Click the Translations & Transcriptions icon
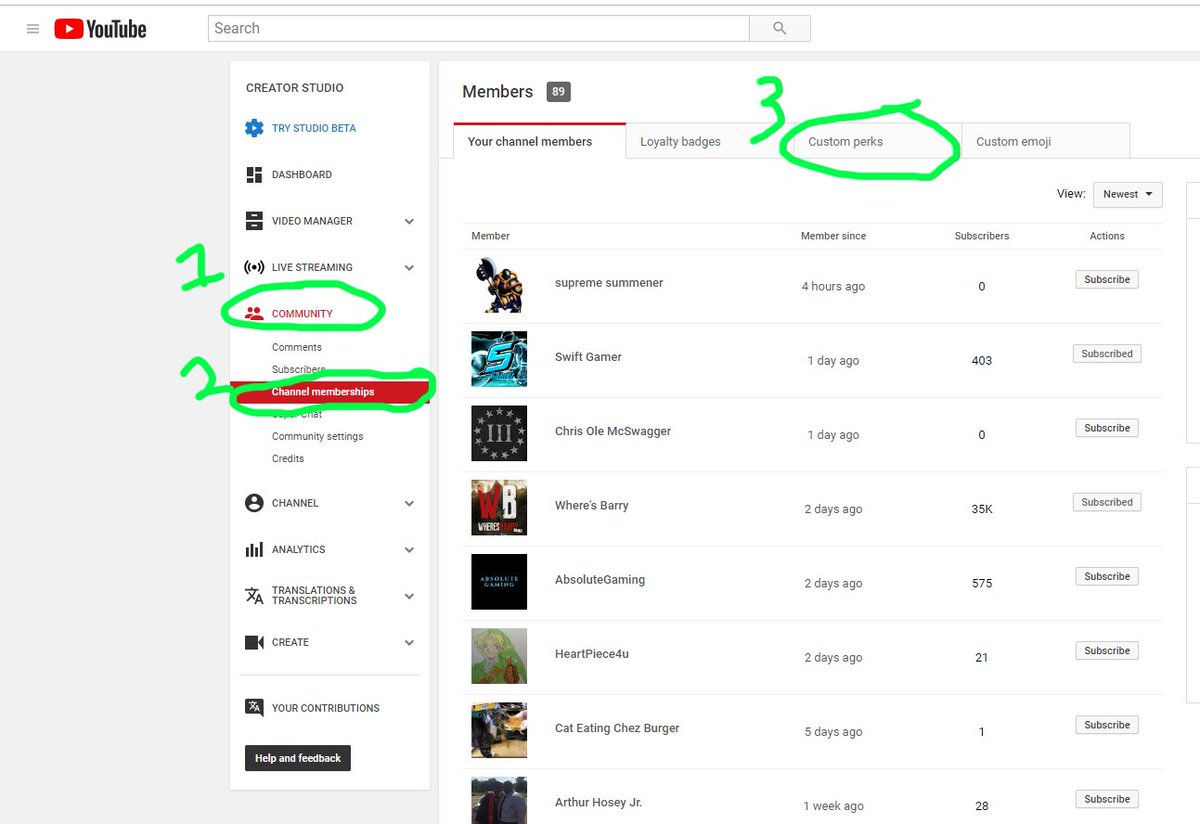 pos(254,595)
